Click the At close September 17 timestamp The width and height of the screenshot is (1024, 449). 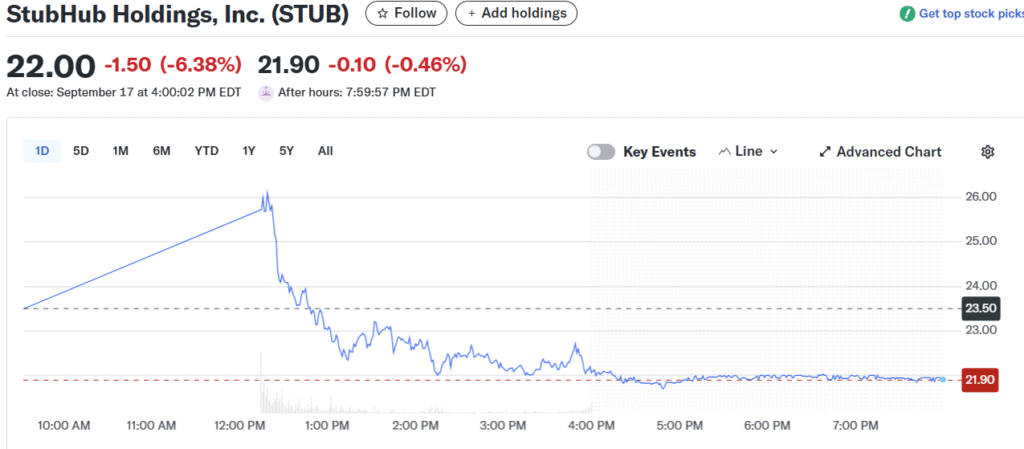coord(123,93)
